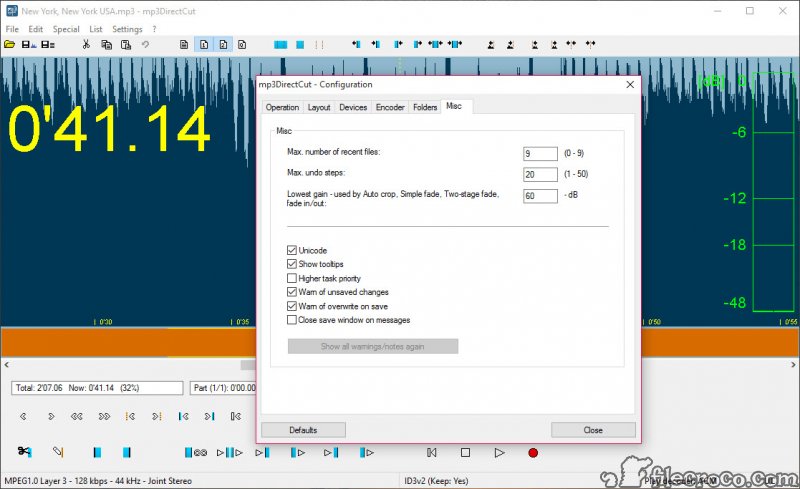Click the pencil edit icon in bottom row

(x=58, y=451)
